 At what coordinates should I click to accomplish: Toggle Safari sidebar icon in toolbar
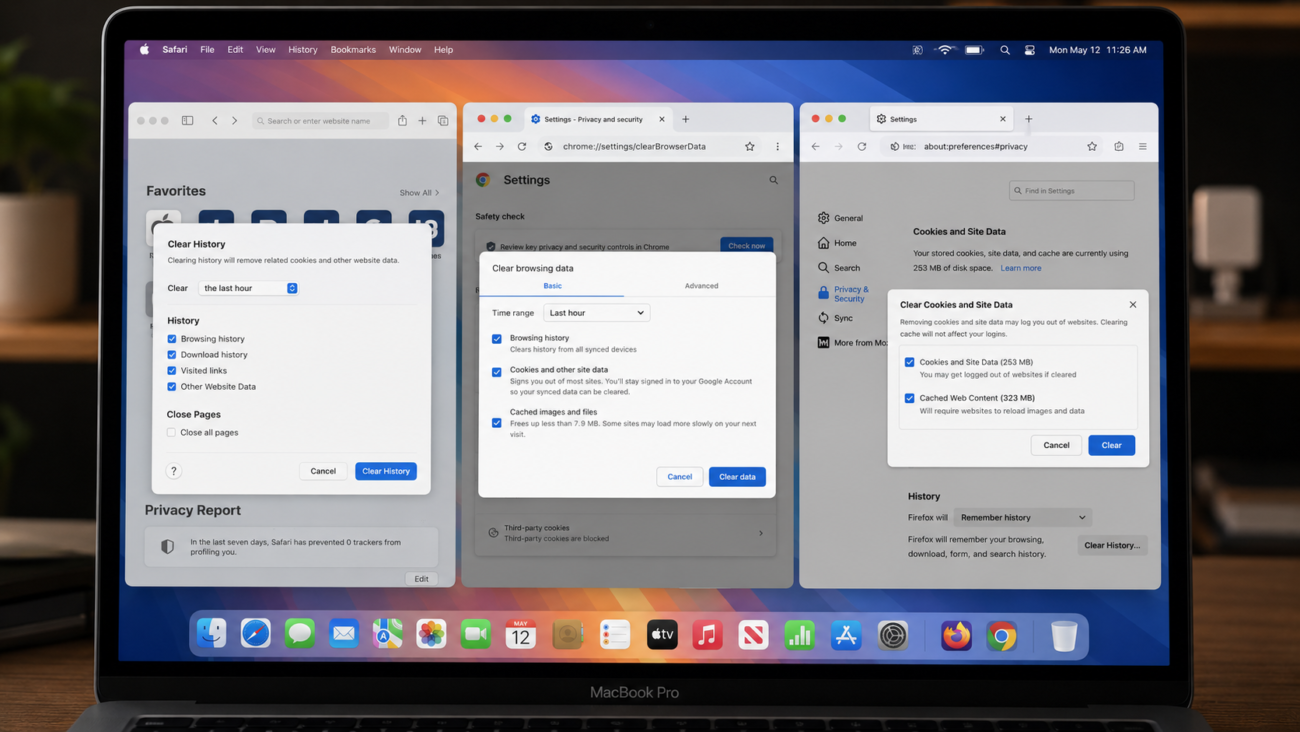point(187,121)
